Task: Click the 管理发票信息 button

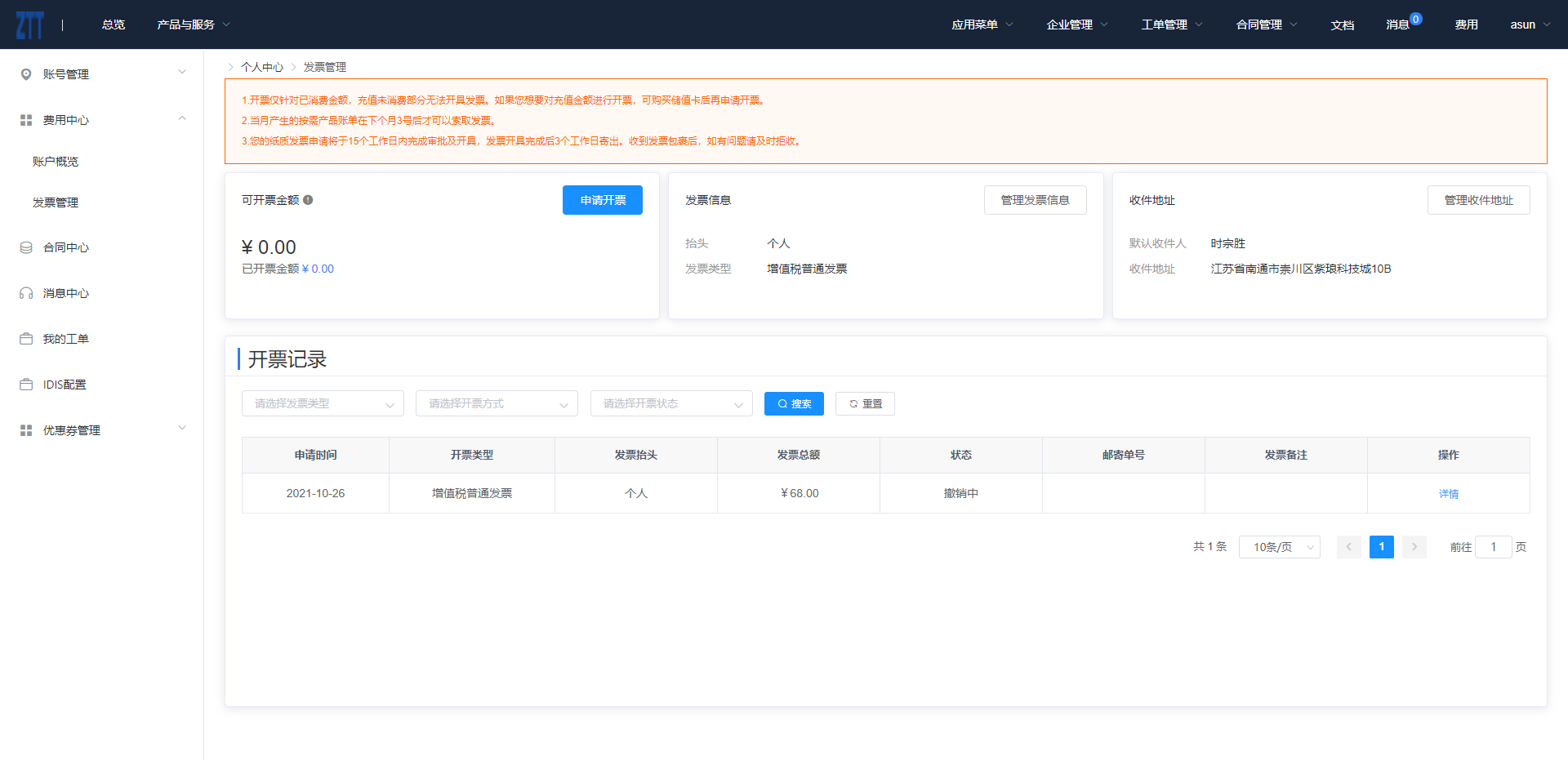Action: click(1035, 200)
